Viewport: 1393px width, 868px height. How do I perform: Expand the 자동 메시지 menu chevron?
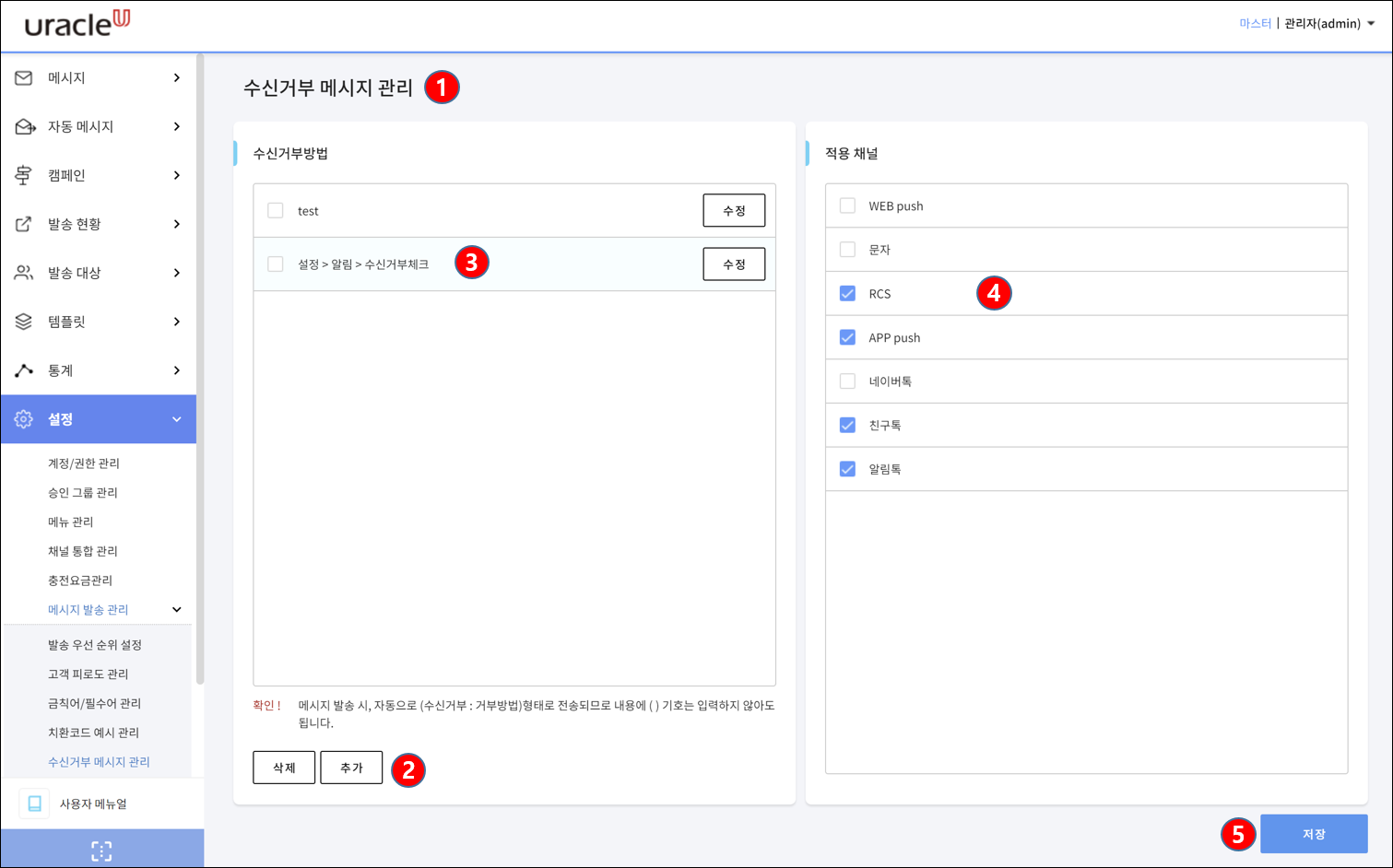coord(177,126)
